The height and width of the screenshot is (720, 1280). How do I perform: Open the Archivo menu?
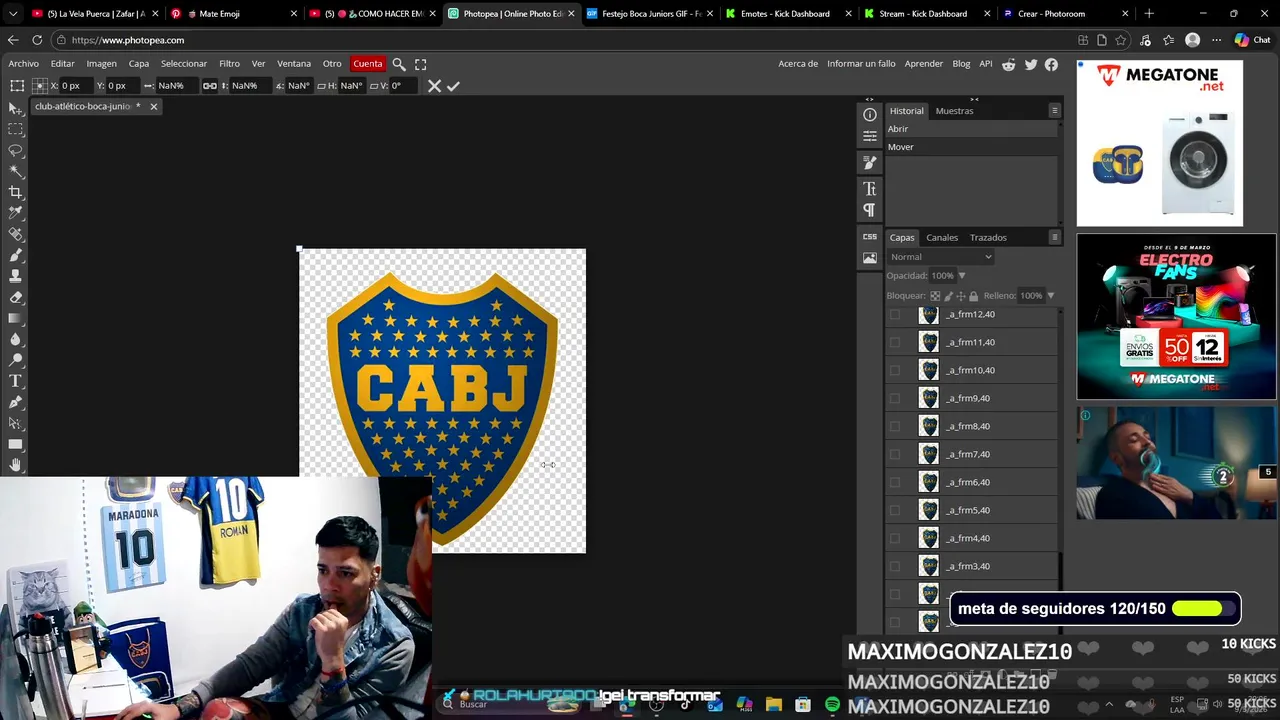tap(24, 64)
